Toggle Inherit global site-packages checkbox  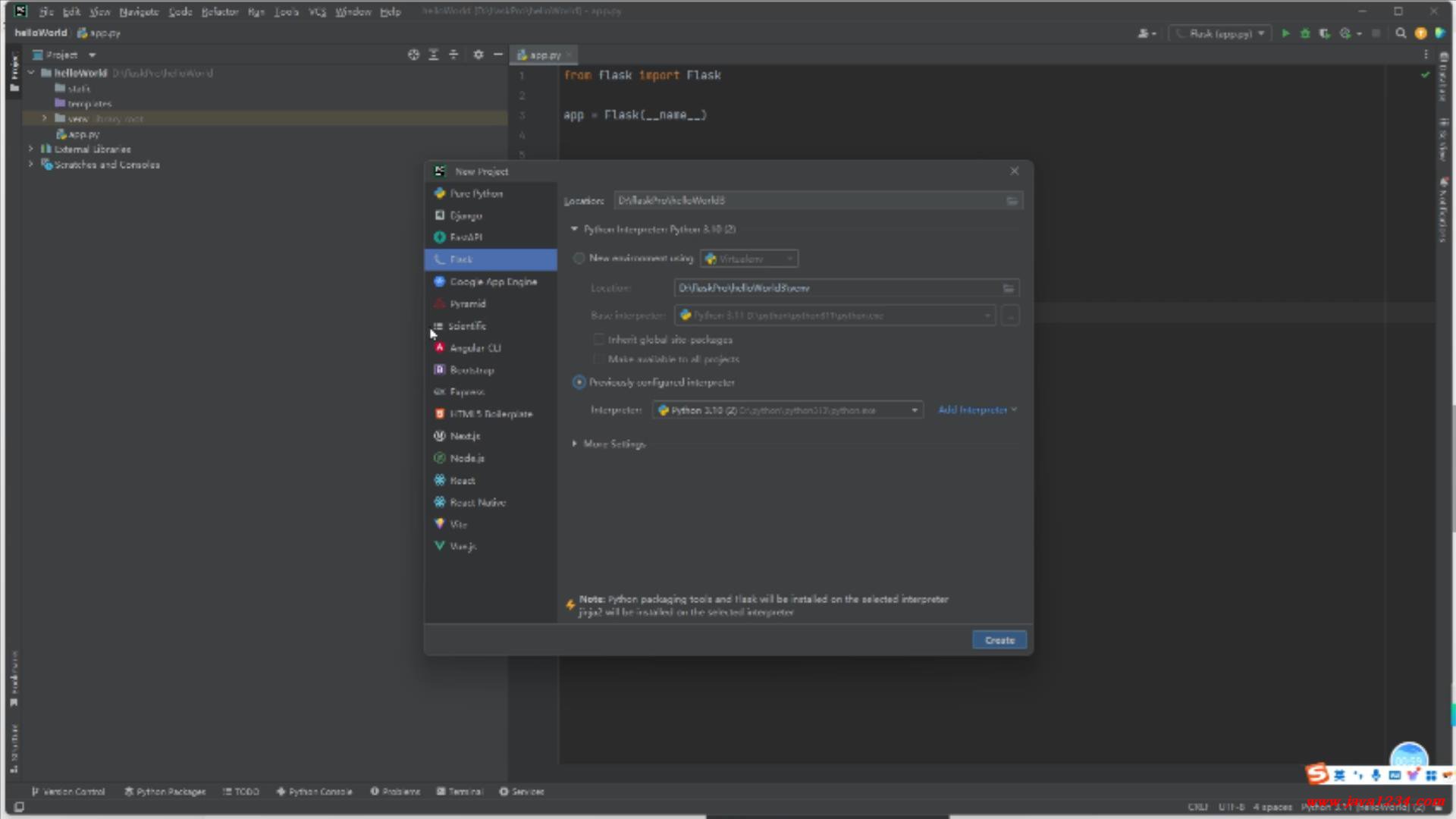(599, 340)
